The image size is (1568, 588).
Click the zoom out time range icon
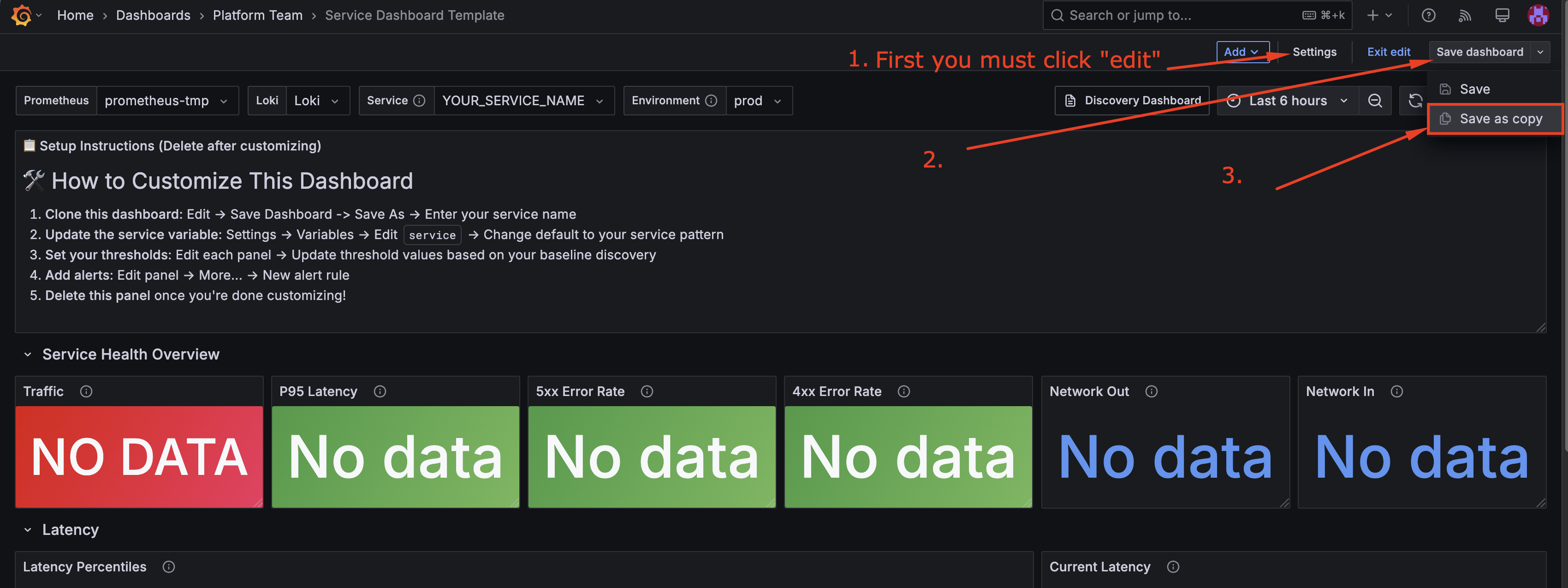click(x=1374, y=101)
